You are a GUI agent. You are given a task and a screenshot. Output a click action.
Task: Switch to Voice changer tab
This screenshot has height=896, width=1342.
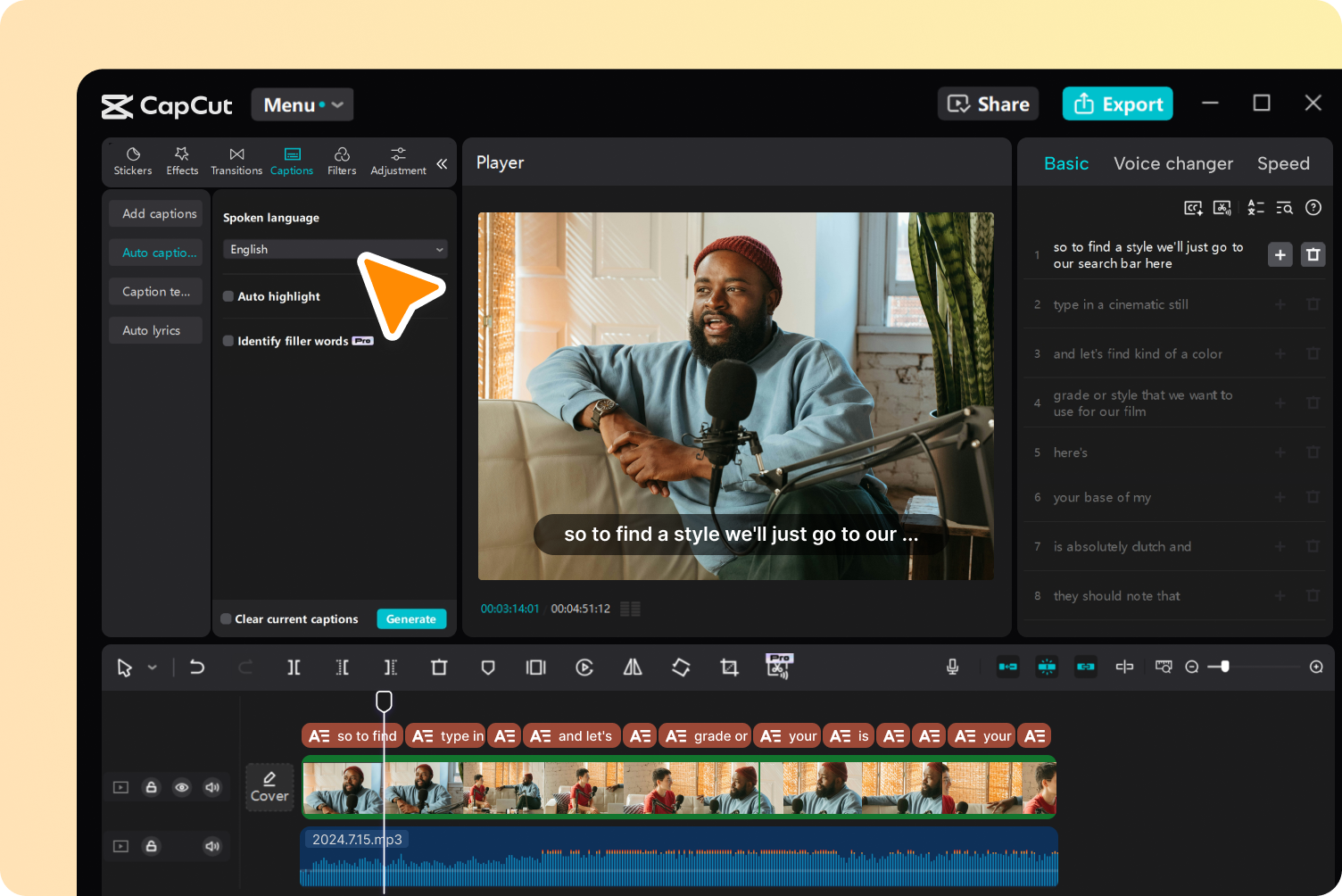tap(1173, 163)
